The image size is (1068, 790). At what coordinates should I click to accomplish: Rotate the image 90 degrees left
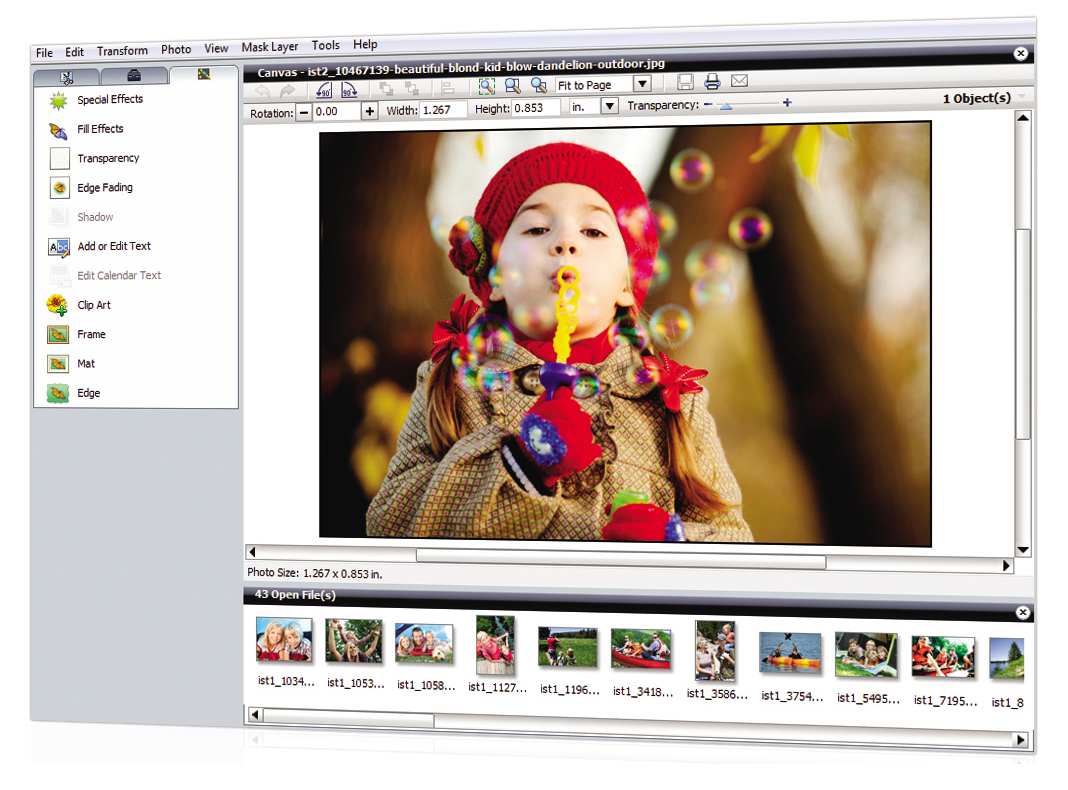click(x=324, y=87)
